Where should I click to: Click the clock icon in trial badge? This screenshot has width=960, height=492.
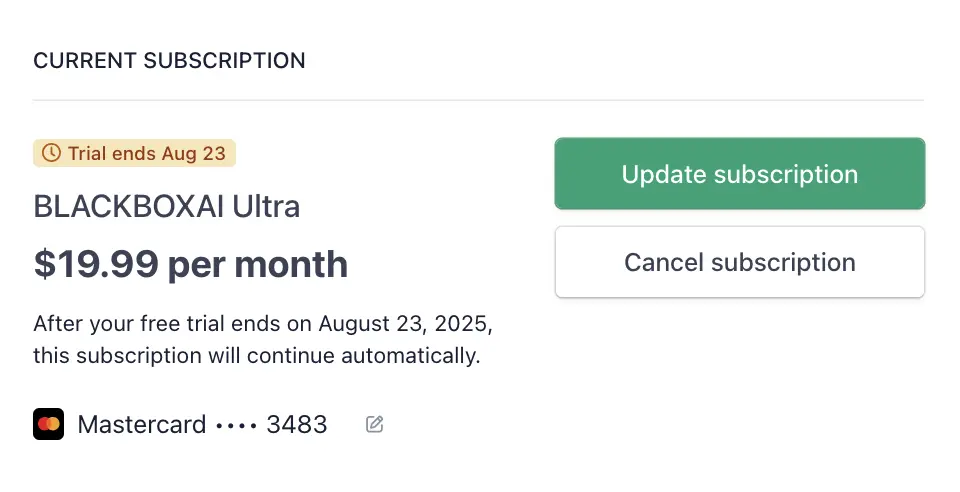click(51, 152)
